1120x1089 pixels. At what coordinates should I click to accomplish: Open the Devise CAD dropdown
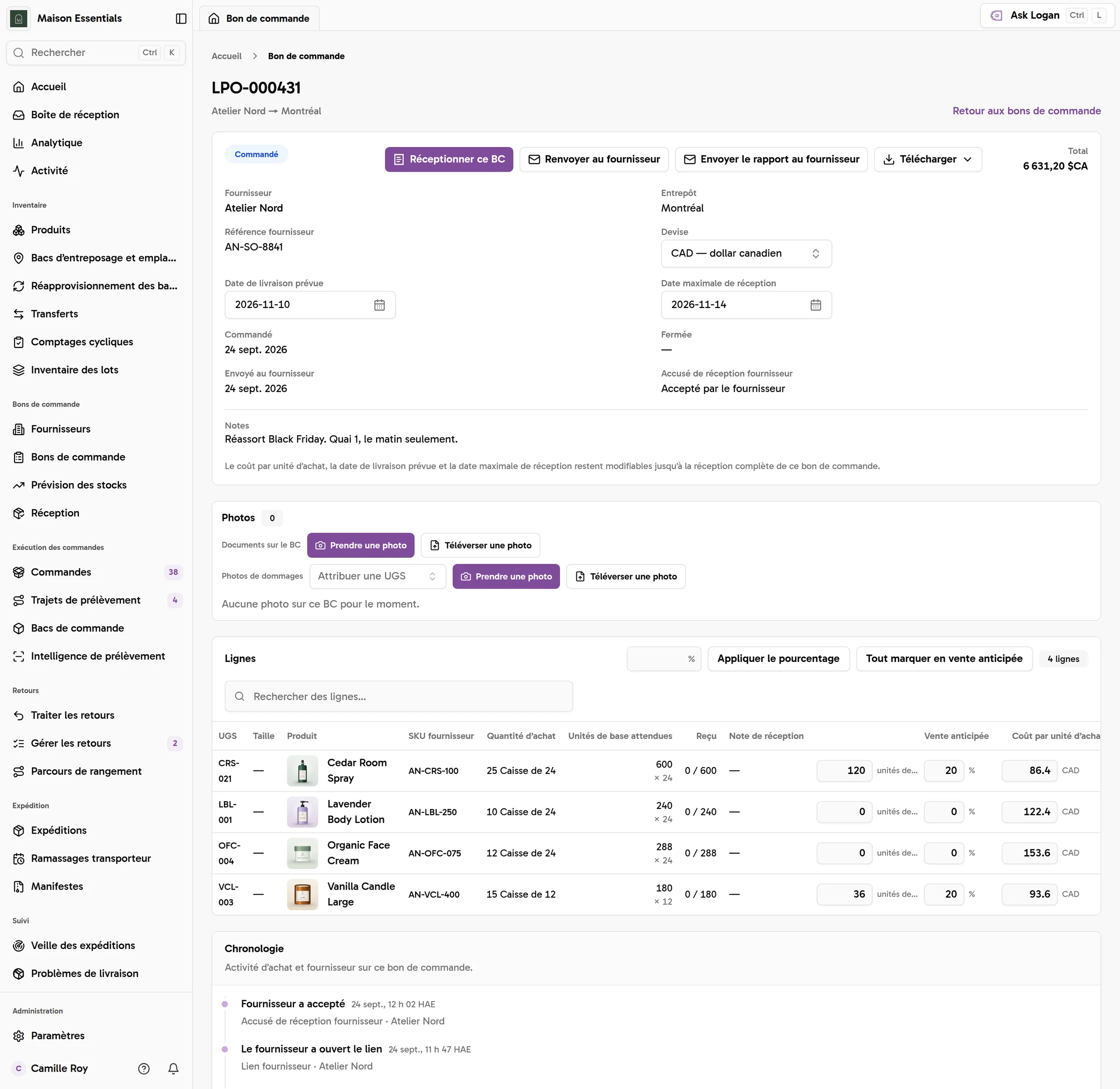[746, 253]
